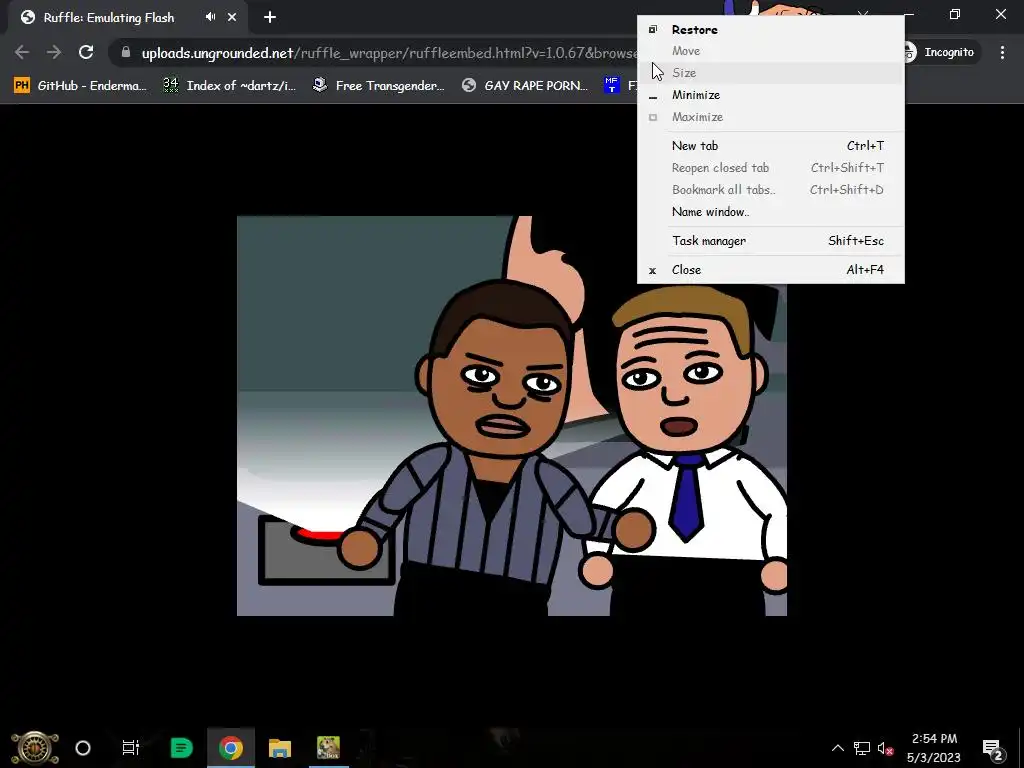Click the Maximize menu entry

771,117
